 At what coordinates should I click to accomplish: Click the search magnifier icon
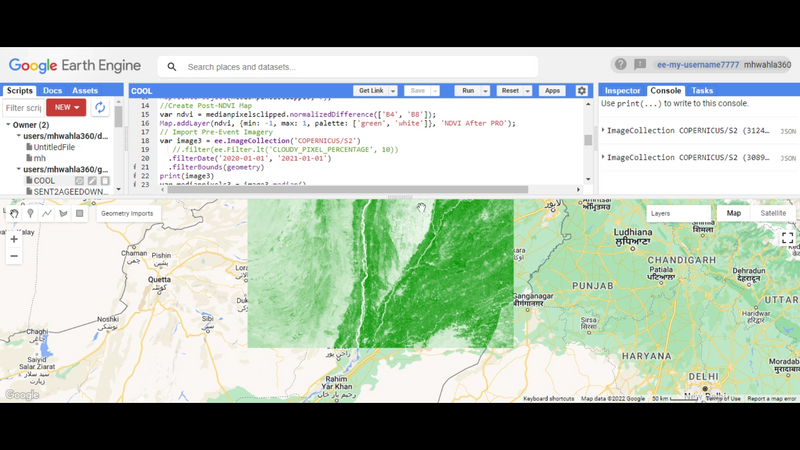click(172, 67)
